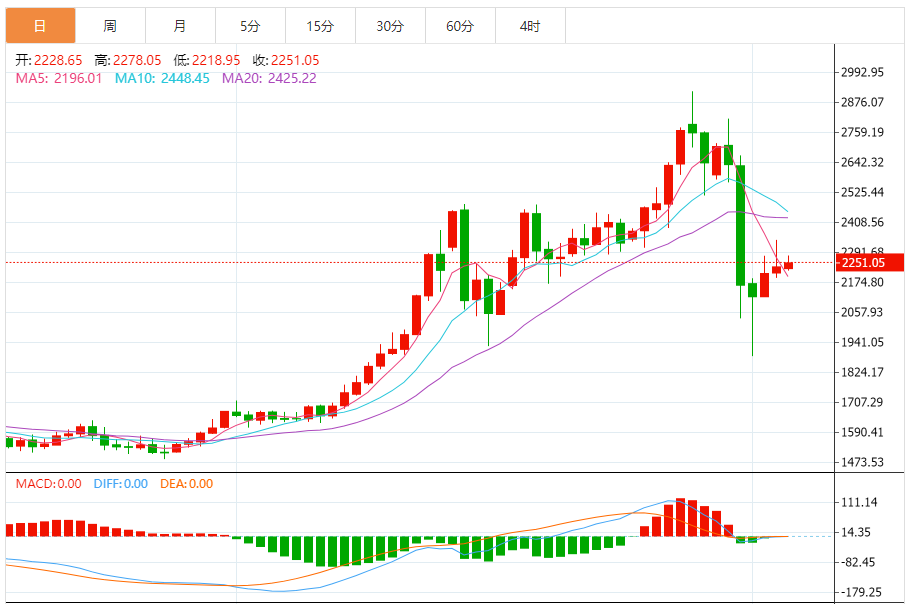Click the MA10: 2448.45 indicator label
This screenshot has width=912, height=604.
point(162,78)
